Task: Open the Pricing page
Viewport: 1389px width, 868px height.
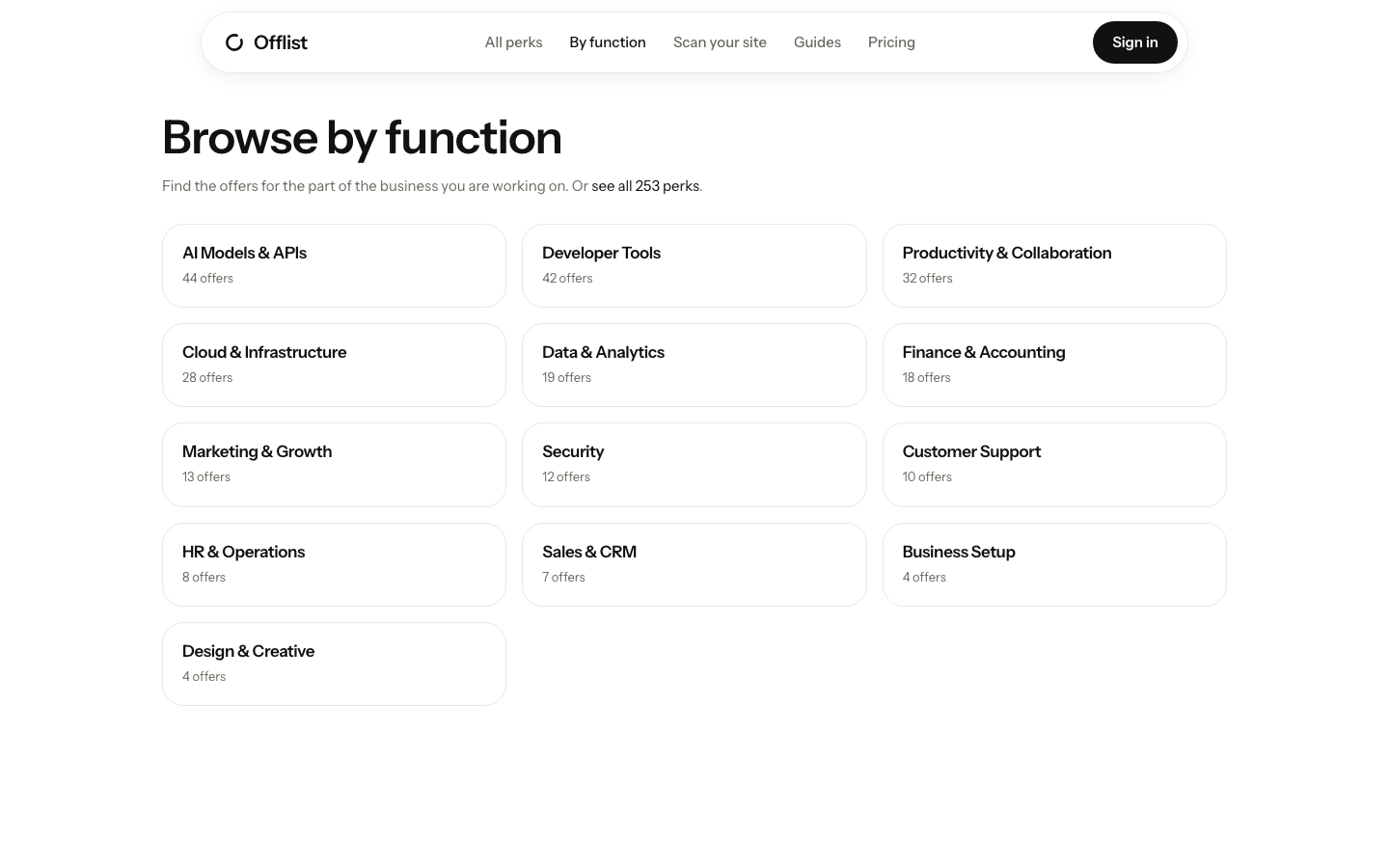Action: [x=891, y=42]
